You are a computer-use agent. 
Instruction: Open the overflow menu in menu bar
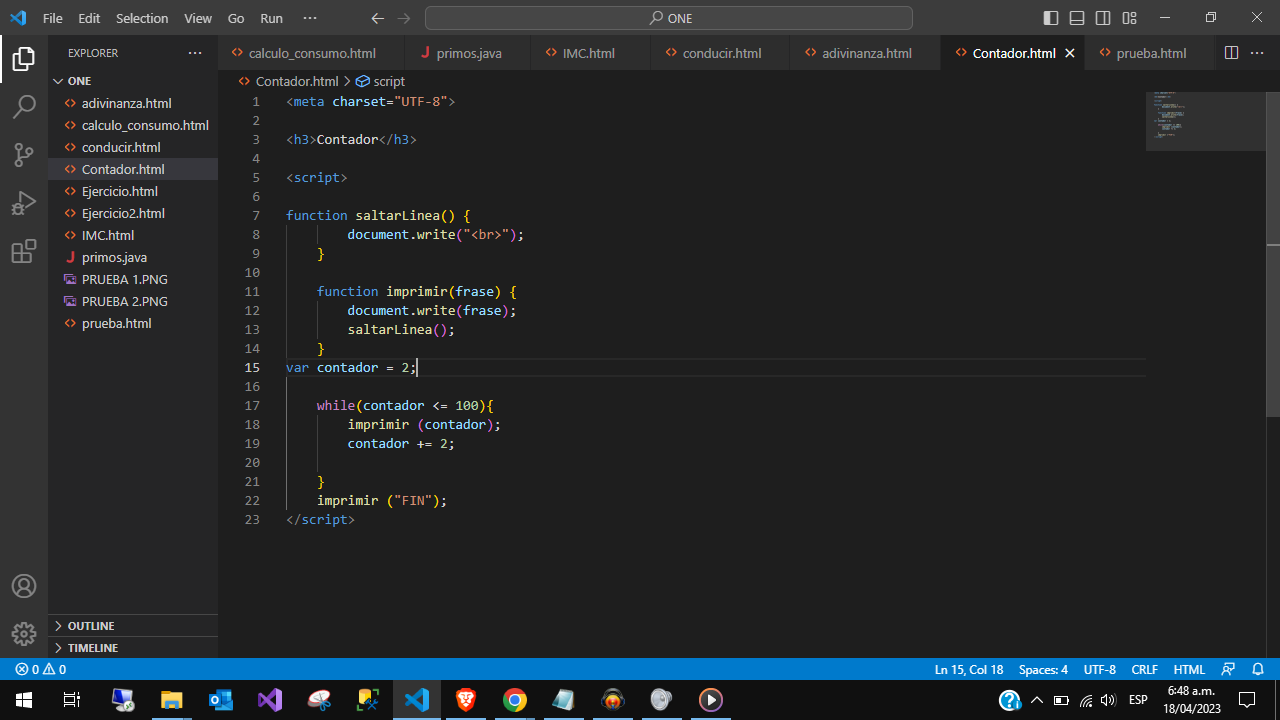click(x=309, y=18)
